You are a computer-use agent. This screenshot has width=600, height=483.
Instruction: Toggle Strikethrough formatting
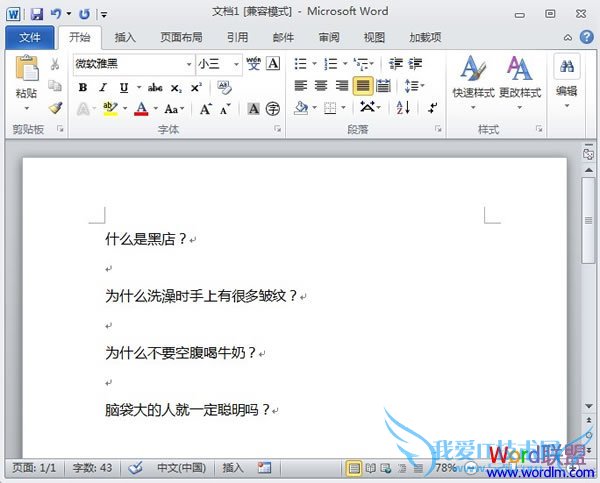(155, 88)
